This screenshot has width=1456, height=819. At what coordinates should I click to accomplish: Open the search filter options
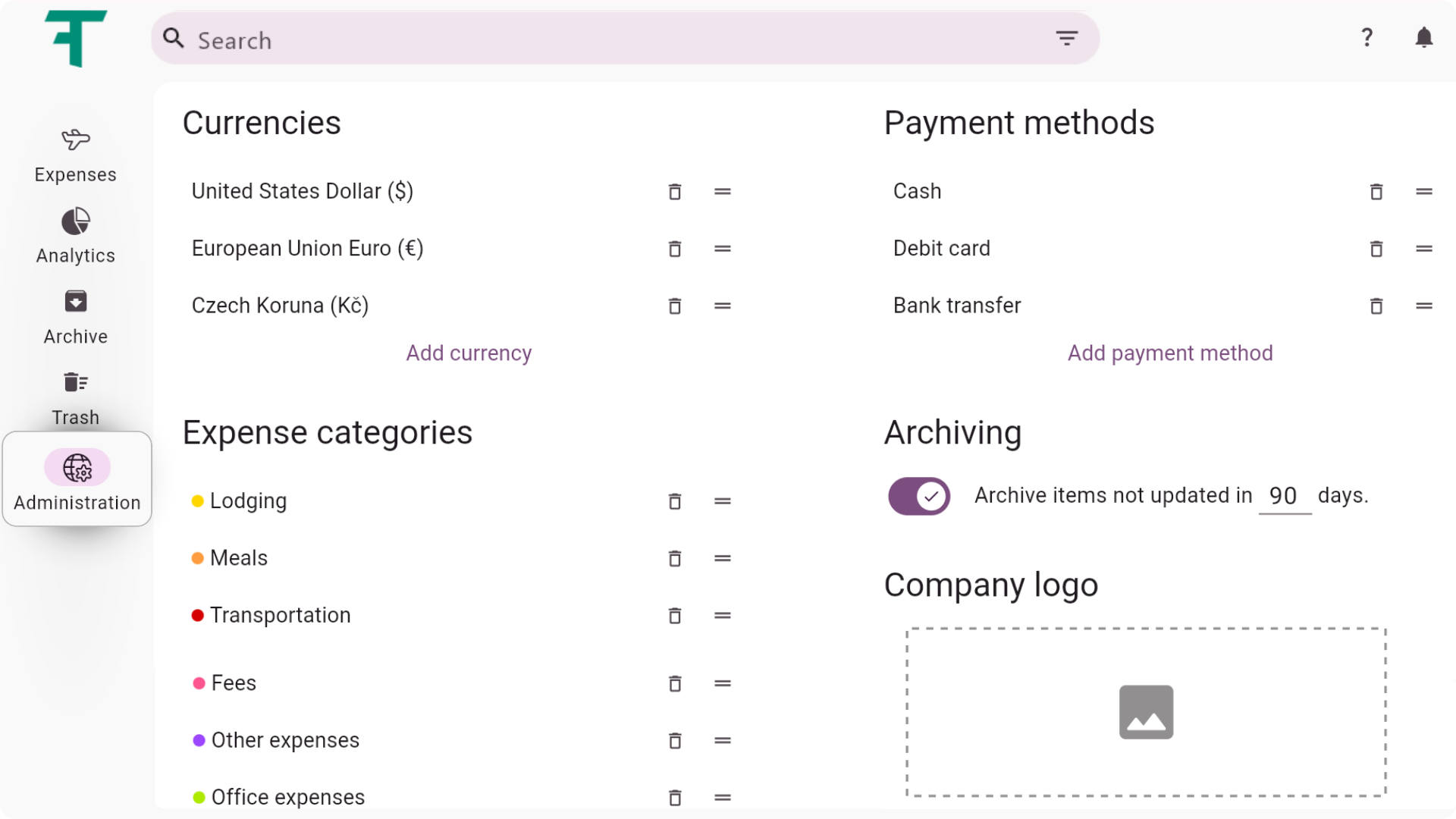[x=1067, y=37]
